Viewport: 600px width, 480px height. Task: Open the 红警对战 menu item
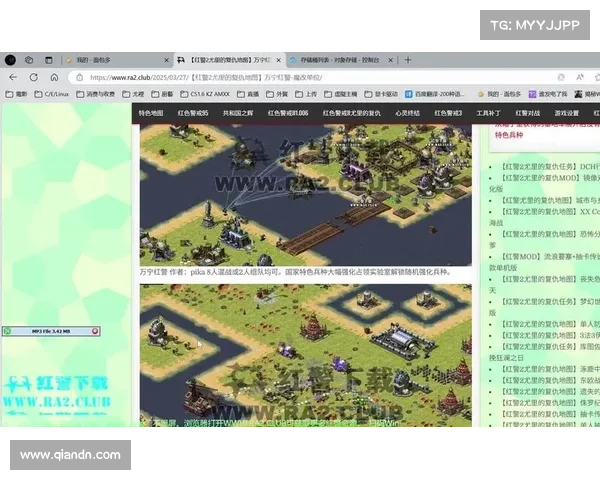click(x=528, y=113)
